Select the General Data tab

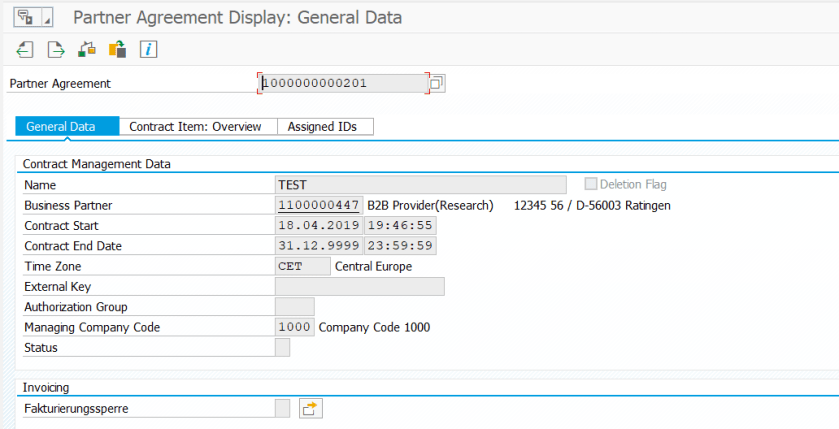[61, 127]
